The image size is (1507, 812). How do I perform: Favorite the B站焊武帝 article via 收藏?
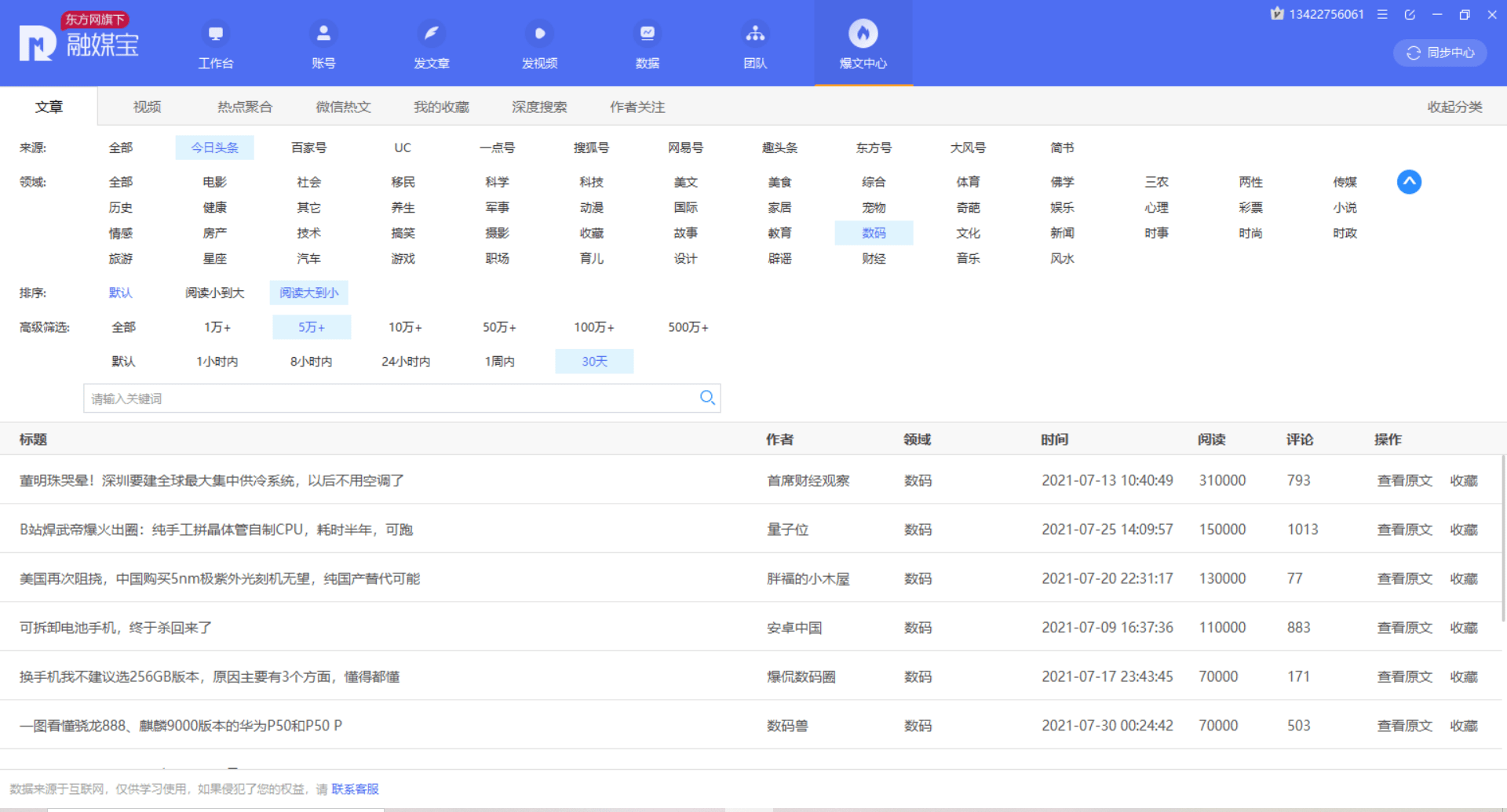coord(1463,530)
